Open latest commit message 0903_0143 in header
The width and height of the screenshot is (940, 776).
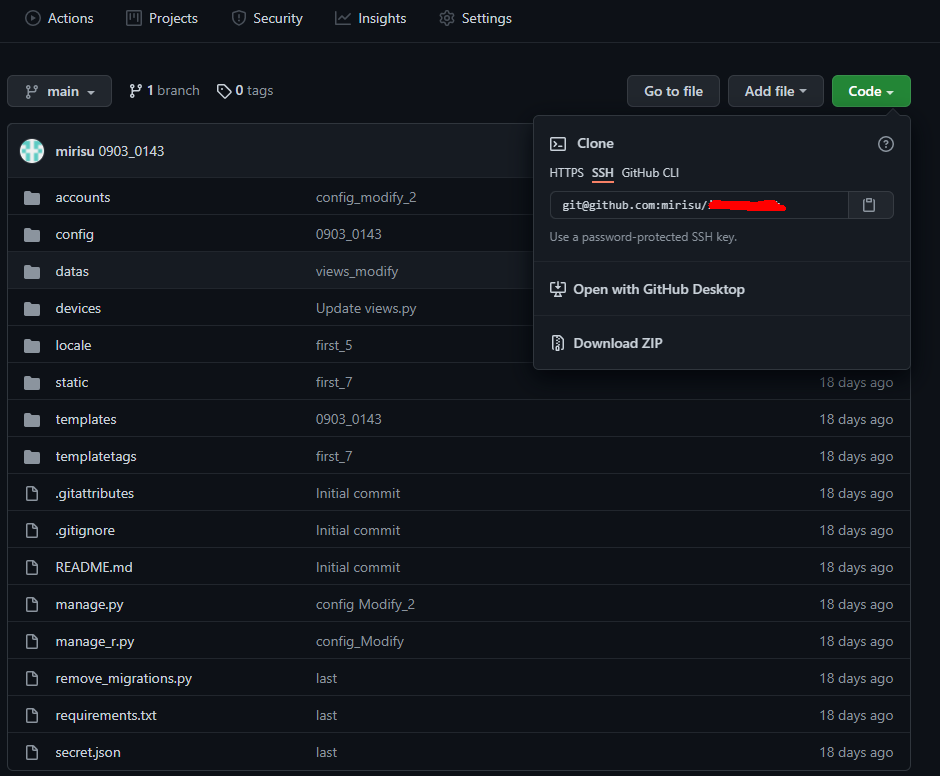[131, 151]
